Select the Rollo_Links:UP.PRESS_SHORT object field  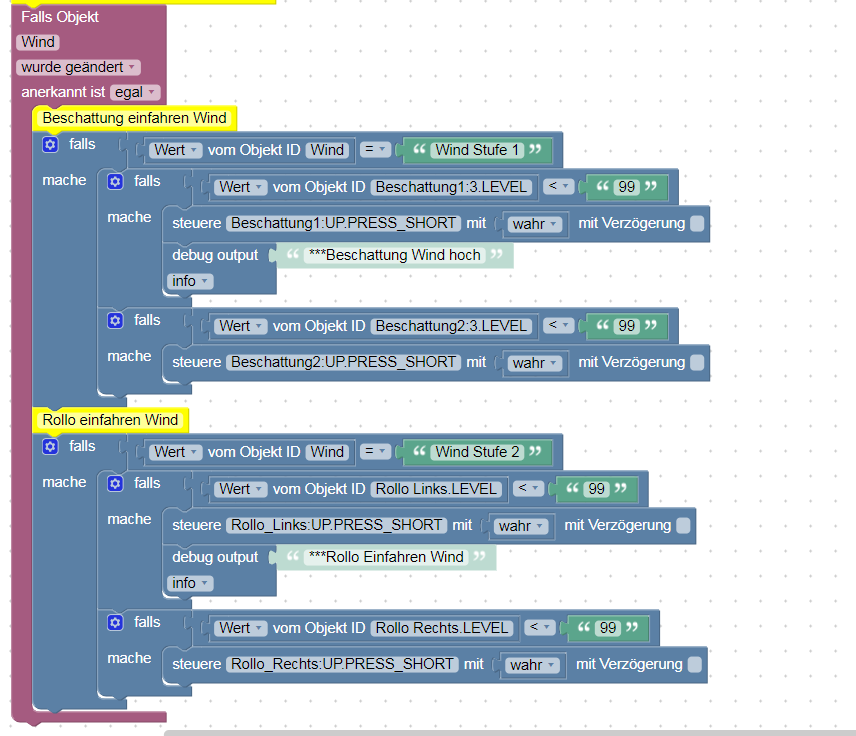coord(336,525)
